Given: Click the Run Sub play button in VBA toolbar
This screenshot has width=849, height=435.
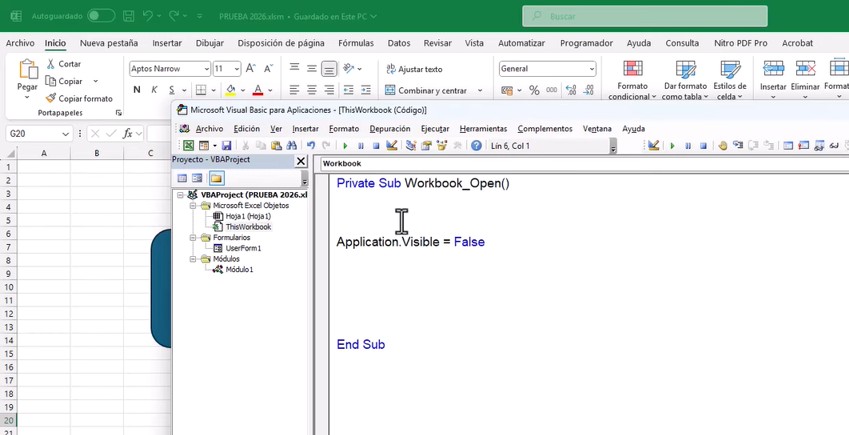Looking at the screenshot, I should point(345,146).
